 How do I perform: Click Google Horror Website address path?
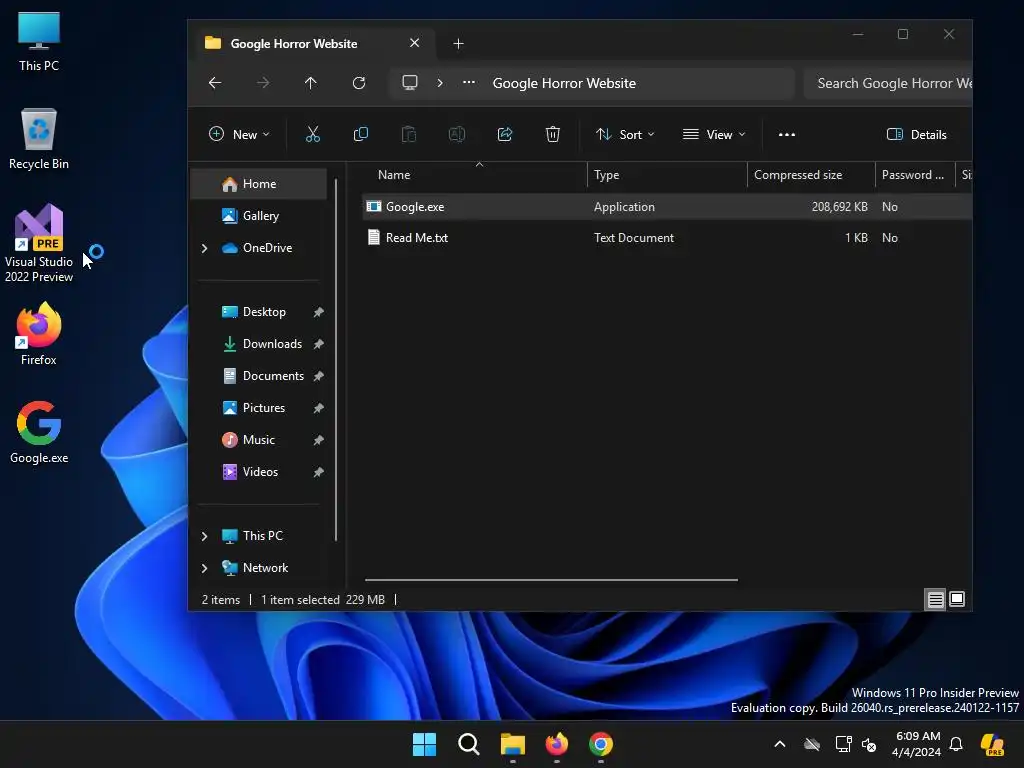pos(564,84)
